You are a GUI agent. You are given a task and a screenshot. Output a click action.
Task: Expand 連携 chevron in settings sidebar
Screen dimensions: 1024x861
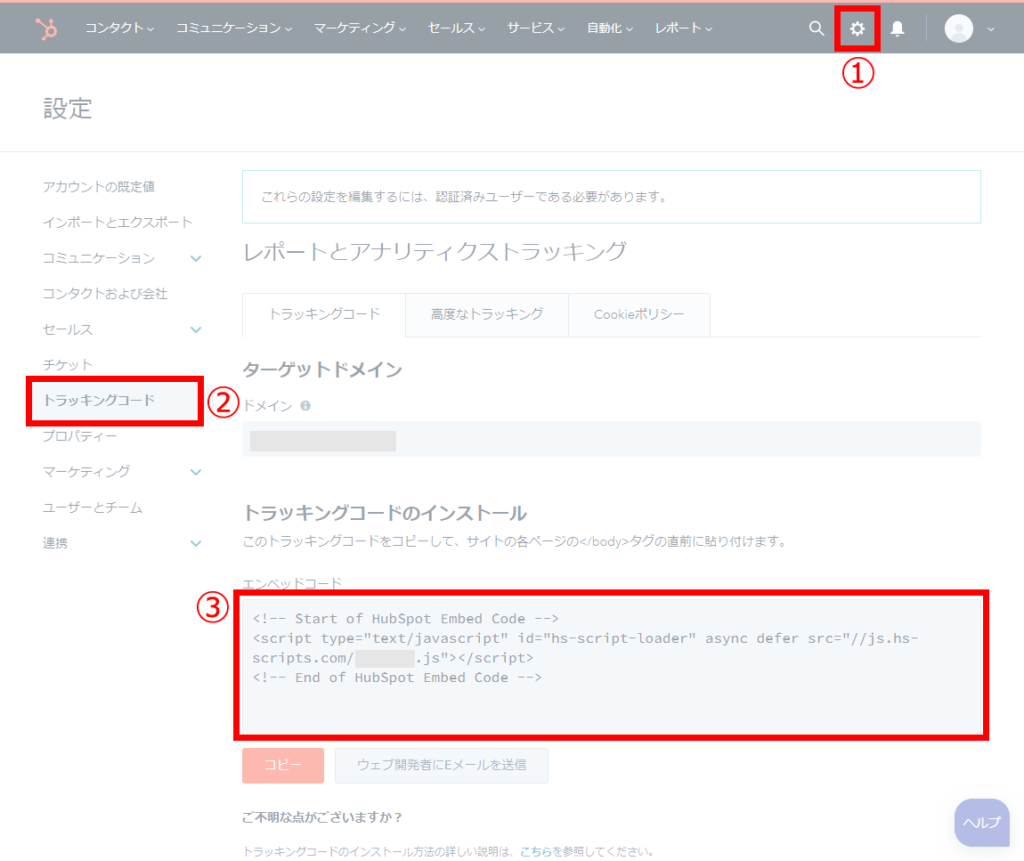coord(195,544)
